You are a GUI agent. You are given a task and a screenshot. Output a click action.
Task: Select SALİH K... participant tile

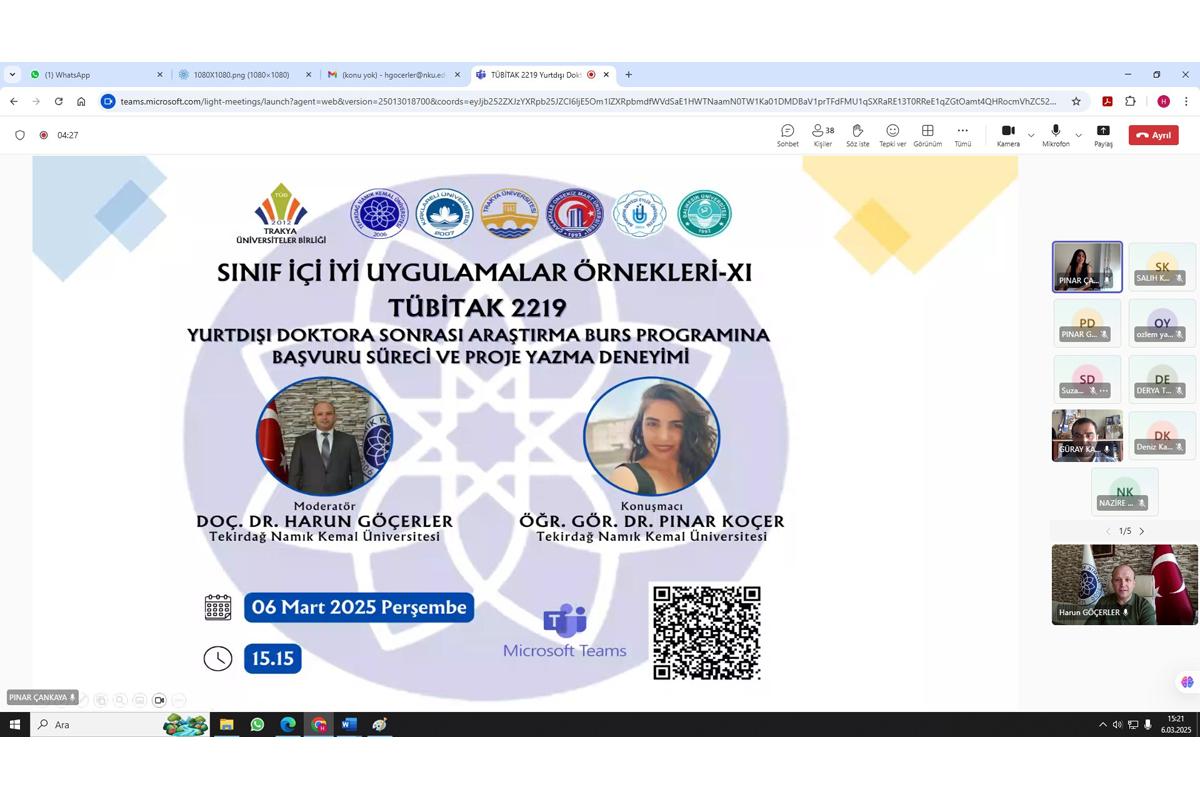pos(1162,267)
